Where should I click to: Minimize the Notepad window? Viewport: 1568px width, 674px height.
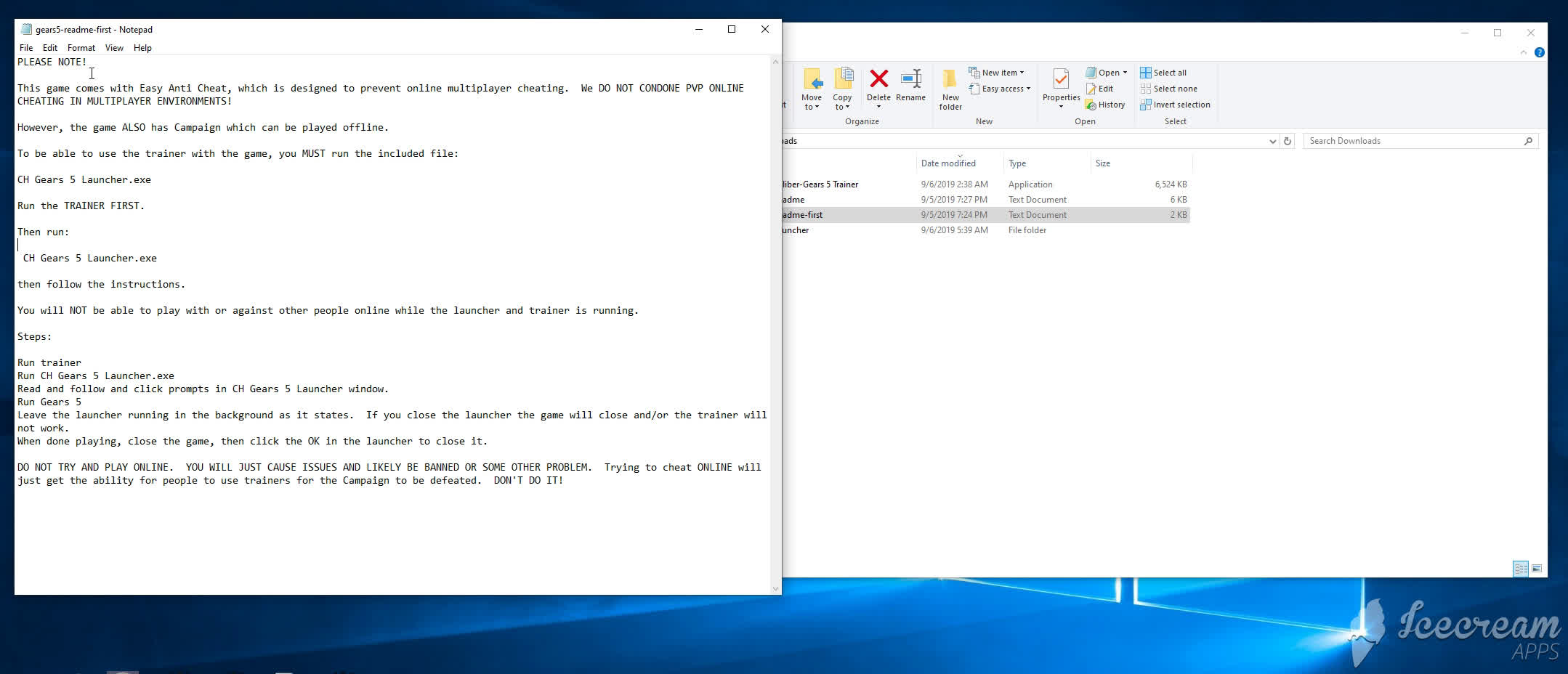(699, 29)
